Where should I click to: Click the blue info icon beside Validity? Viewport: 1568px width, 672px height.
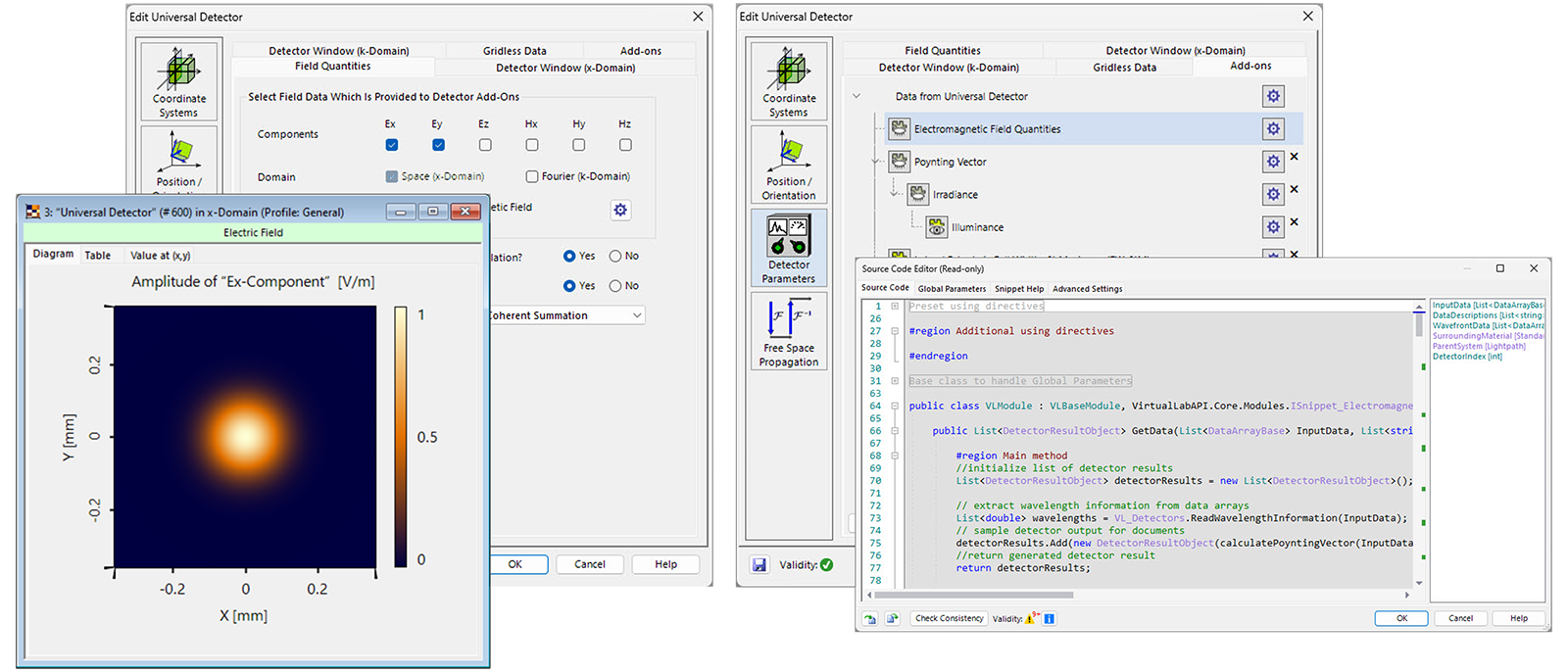(1050, 619)
